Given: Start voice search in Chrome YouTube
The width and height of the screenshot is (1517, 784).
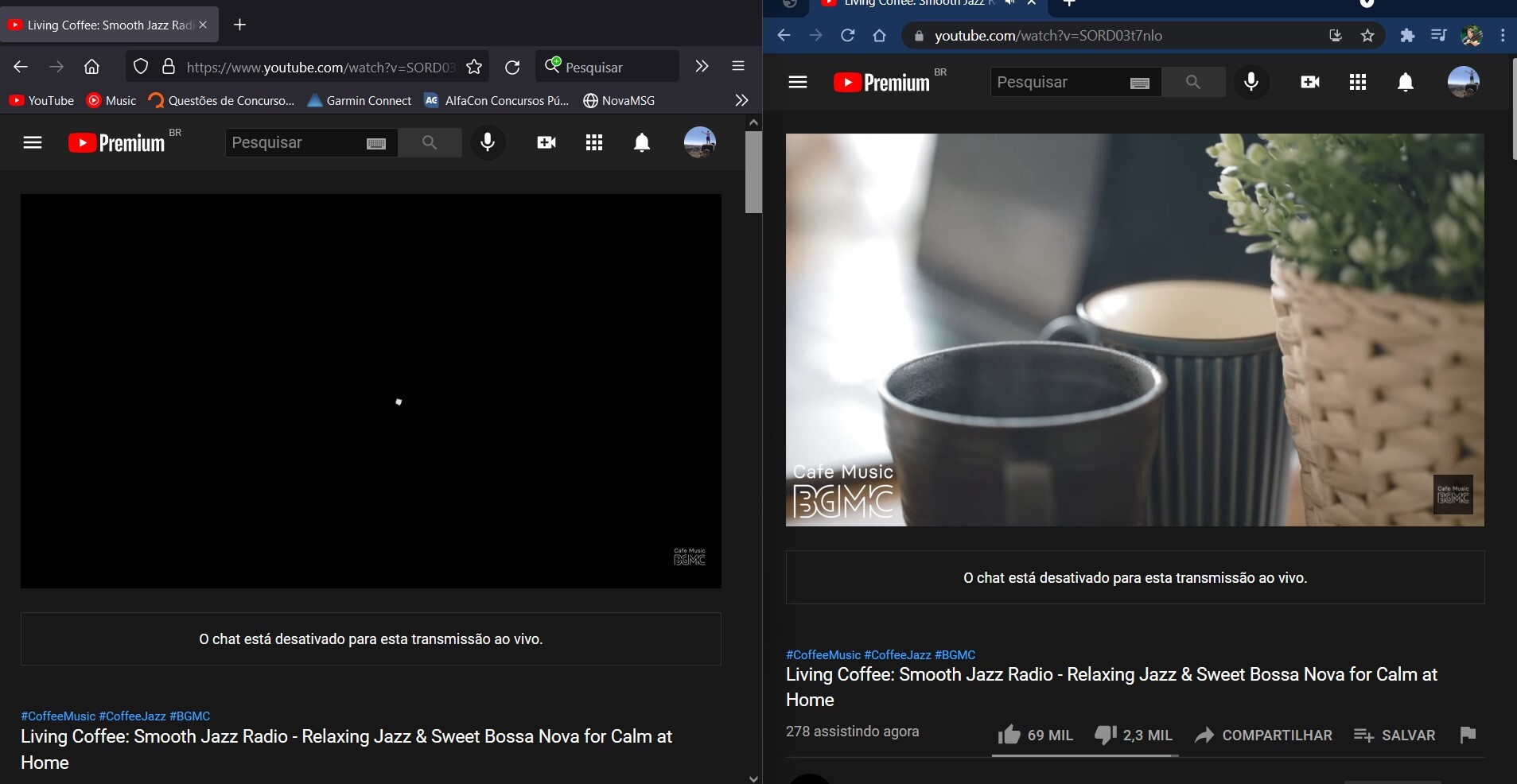Looking at the screenshot, I should point(1251,82).
